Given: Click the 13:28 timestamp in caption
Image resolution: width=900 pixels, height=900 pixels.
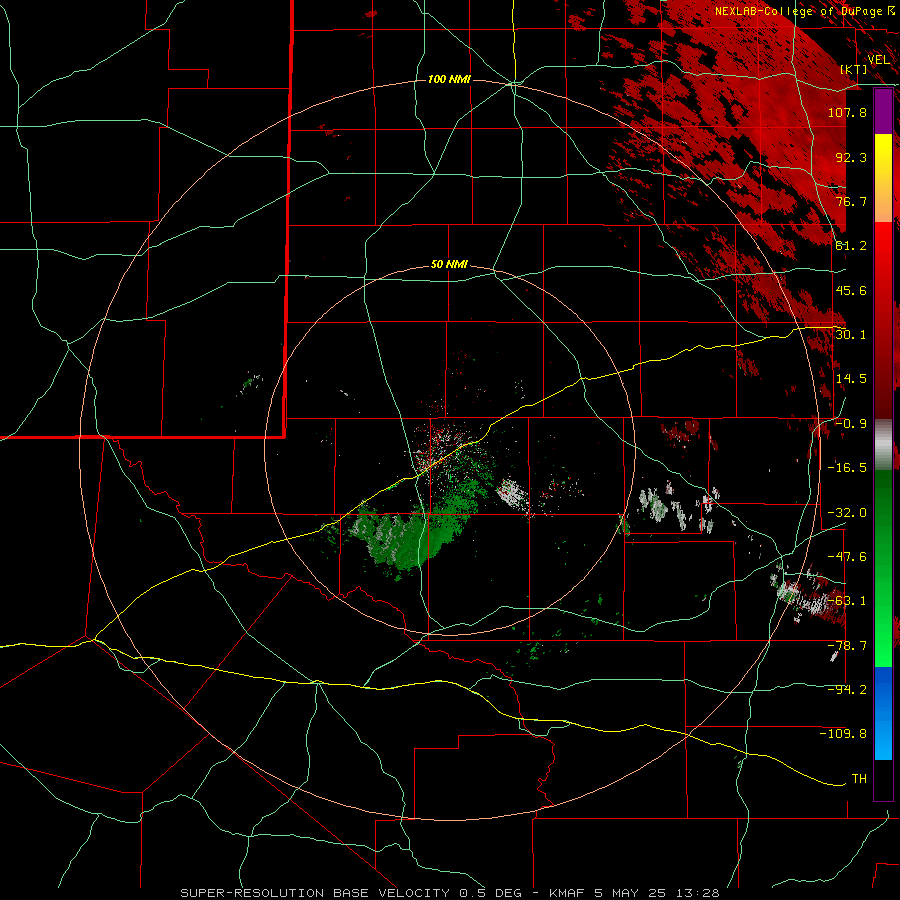Looking at the screenshot, I should [x=697, y=893].
